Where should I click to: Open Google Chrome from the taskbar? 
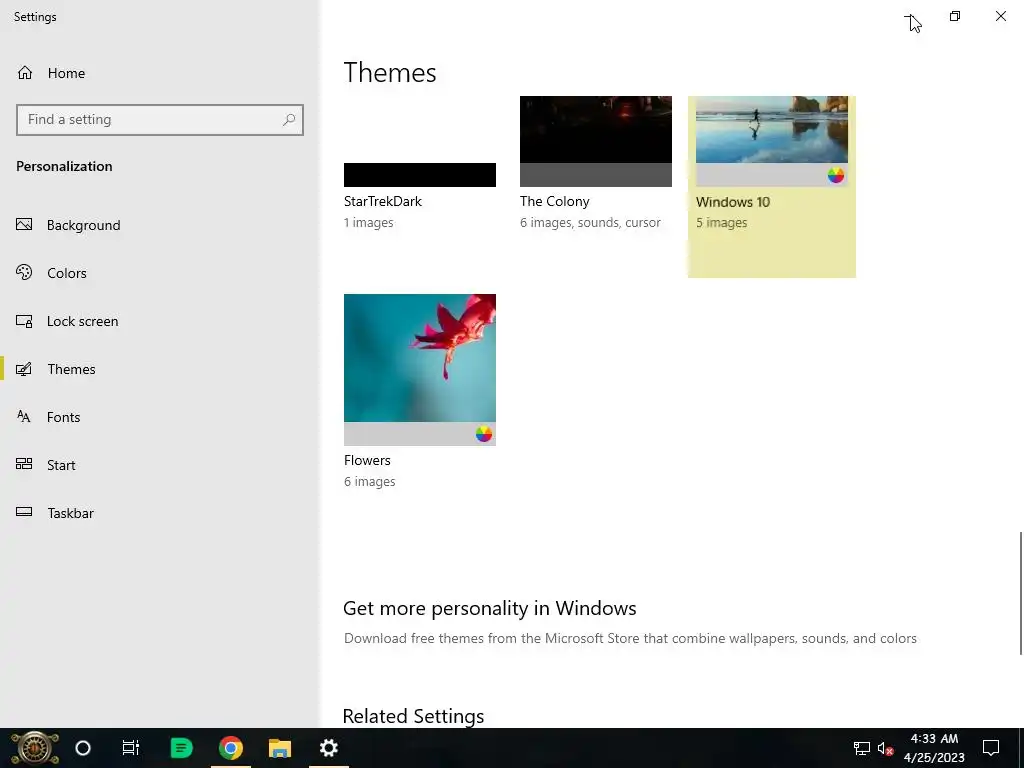pyautogui.click(x=231, y=748)
